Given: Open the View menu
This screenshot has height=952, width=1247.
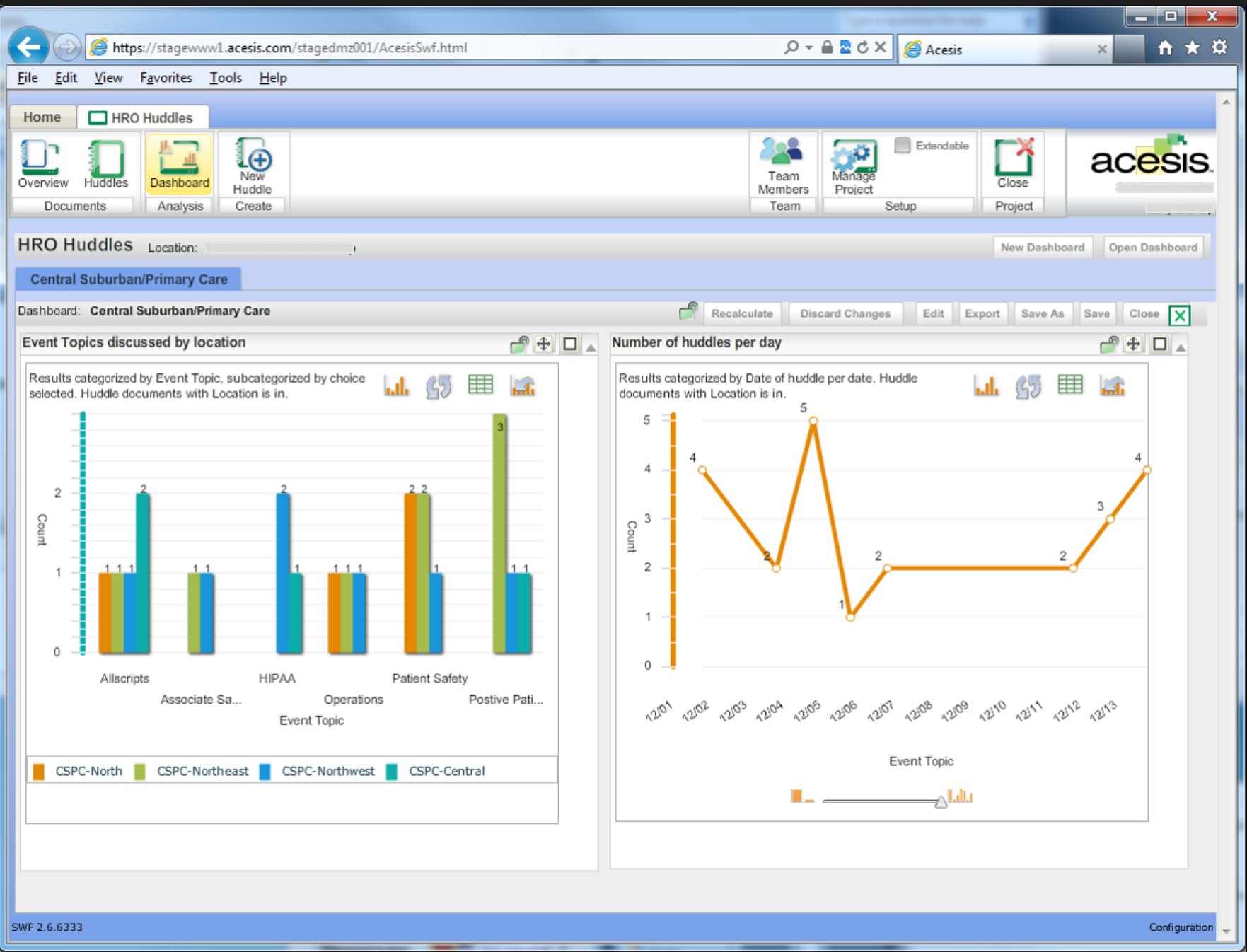Looking at the screenshot, I should (108, 78).
